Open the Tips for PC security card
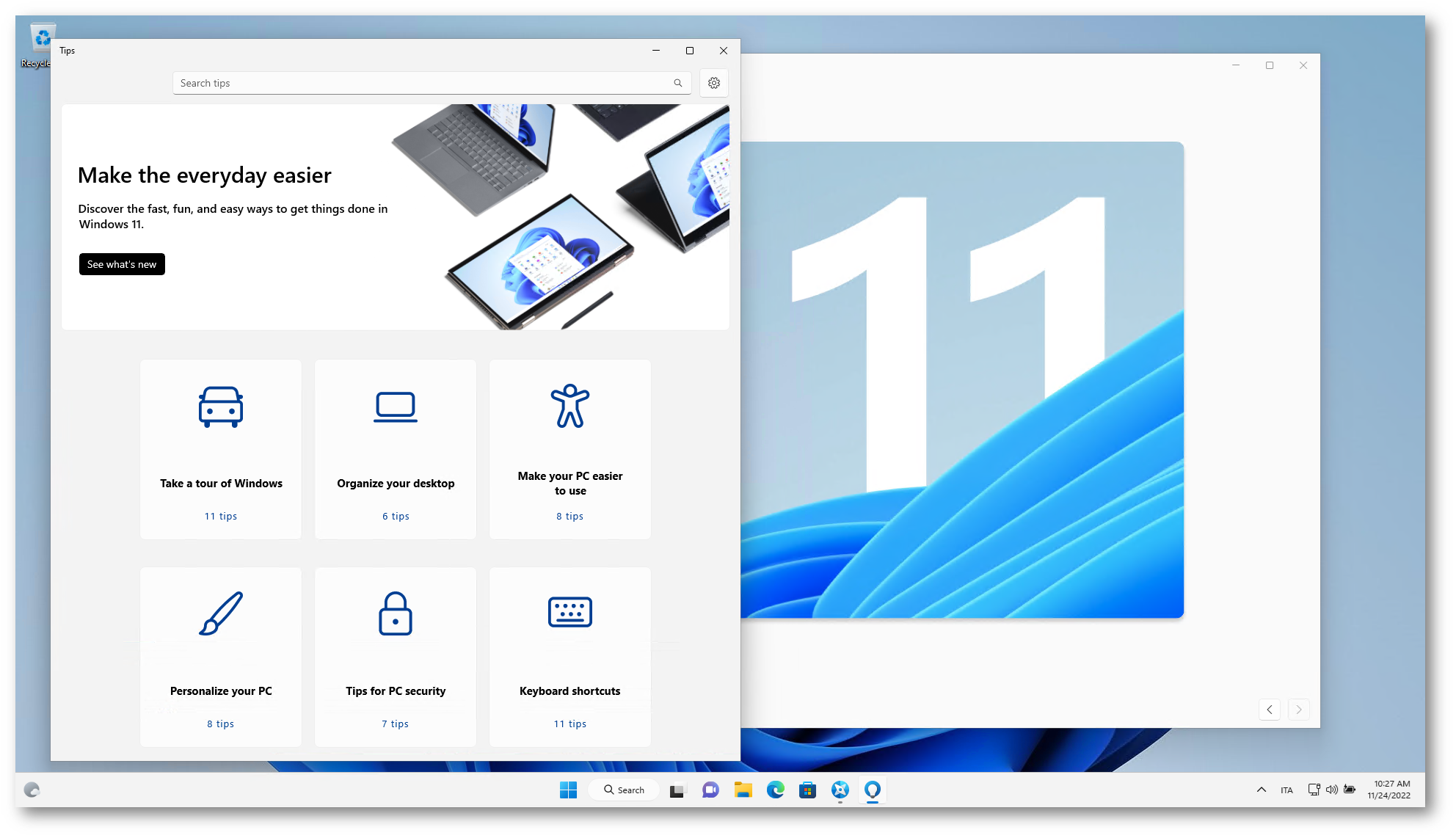The height and width of the screenshot is (838, 1456). click(x=396, y=657)
